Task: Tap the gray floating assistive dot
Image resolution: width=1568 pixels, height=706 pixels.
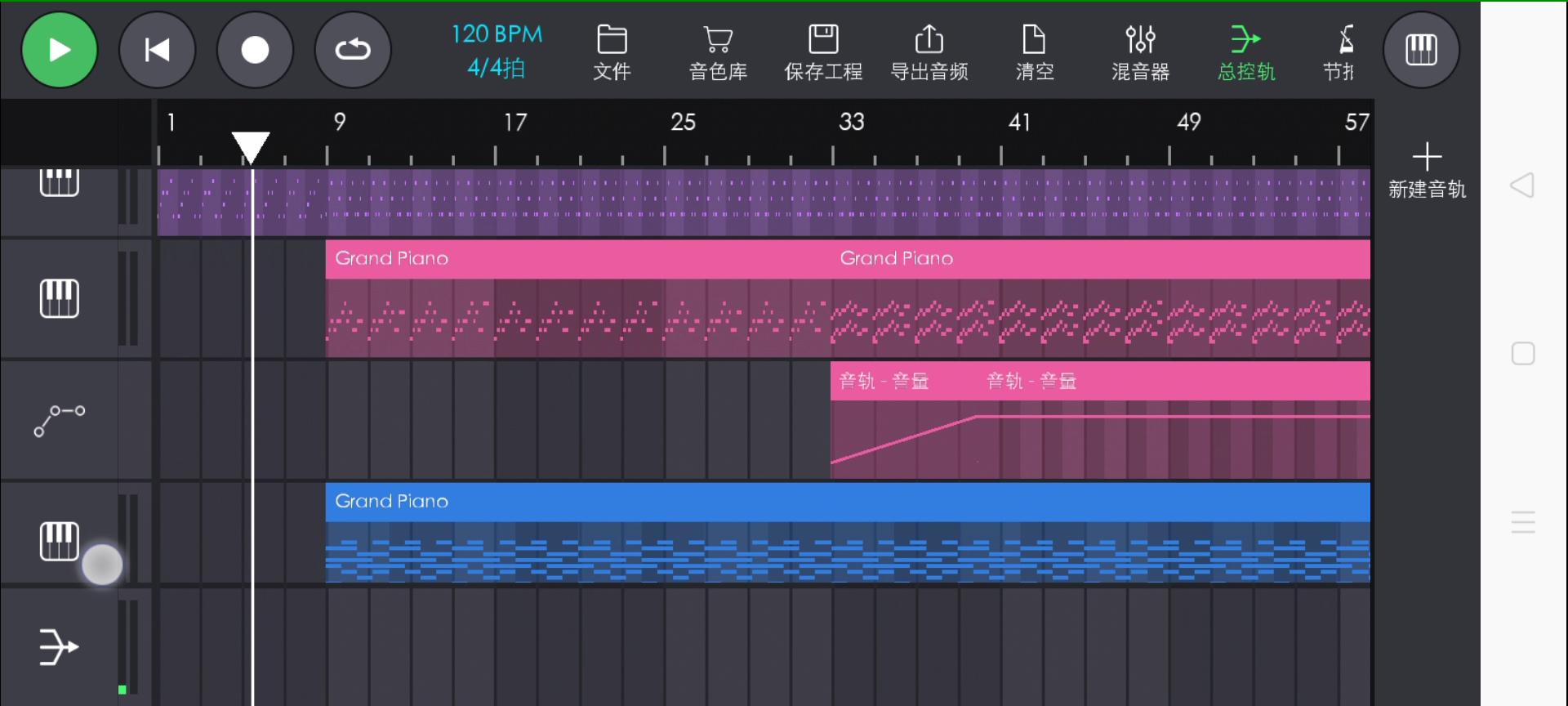Action: pyautogui.click(x=102, y=565)
